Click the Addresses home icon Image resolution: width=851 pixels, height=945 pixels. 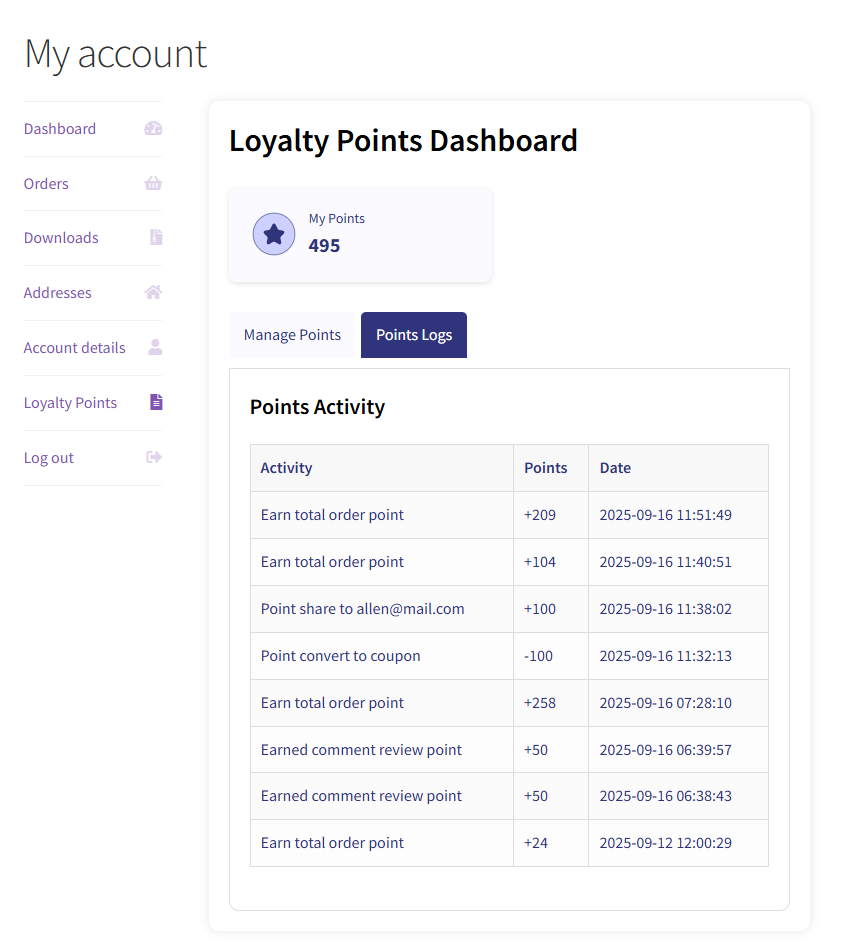153,292
